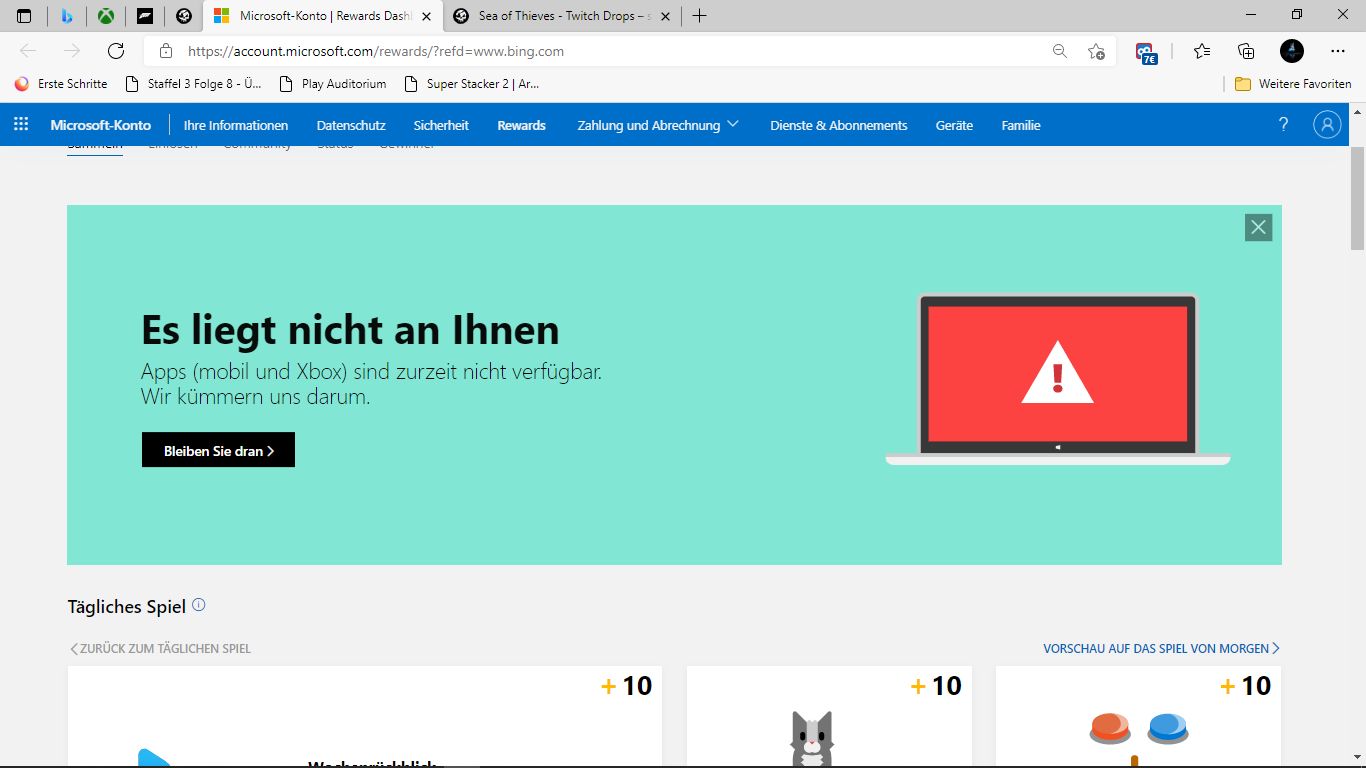Minimize the Edge browser window
1366x768 pixels.
click(x=1251, y=15)
